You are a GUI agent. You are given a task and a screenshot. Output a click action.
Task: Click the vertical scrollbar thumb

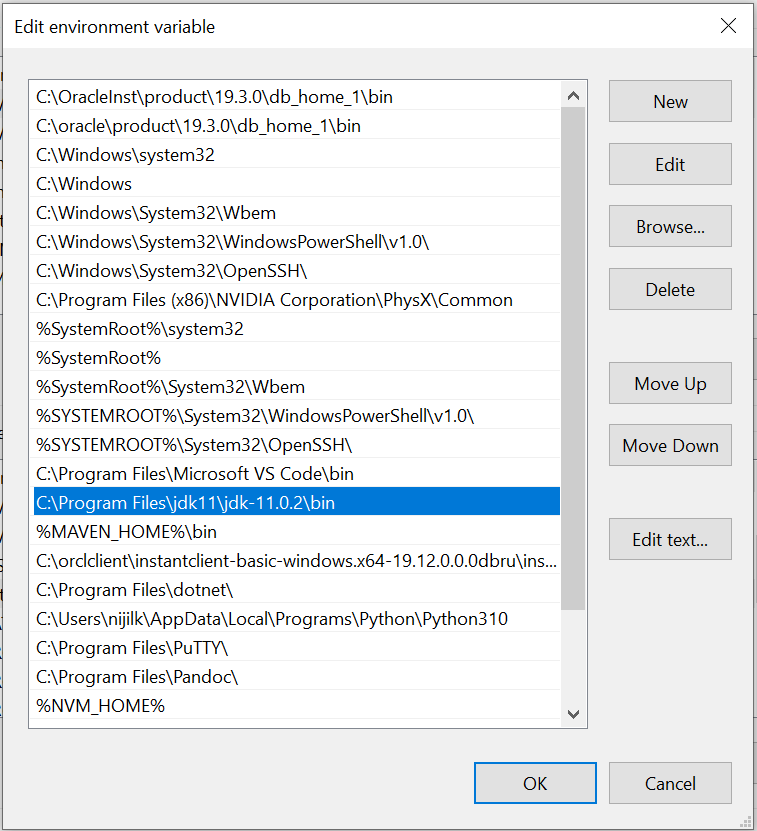[573, 360]
